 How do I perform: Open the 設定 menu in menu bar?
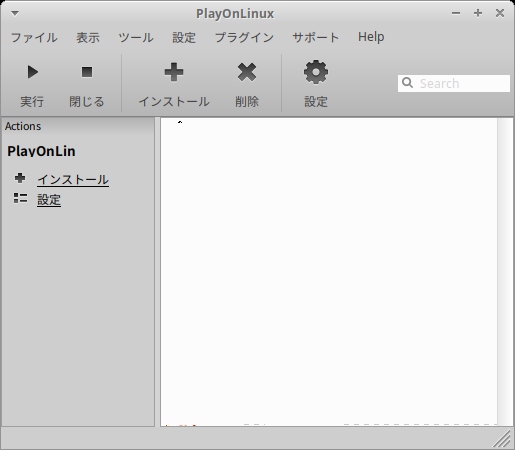[184, 37]
